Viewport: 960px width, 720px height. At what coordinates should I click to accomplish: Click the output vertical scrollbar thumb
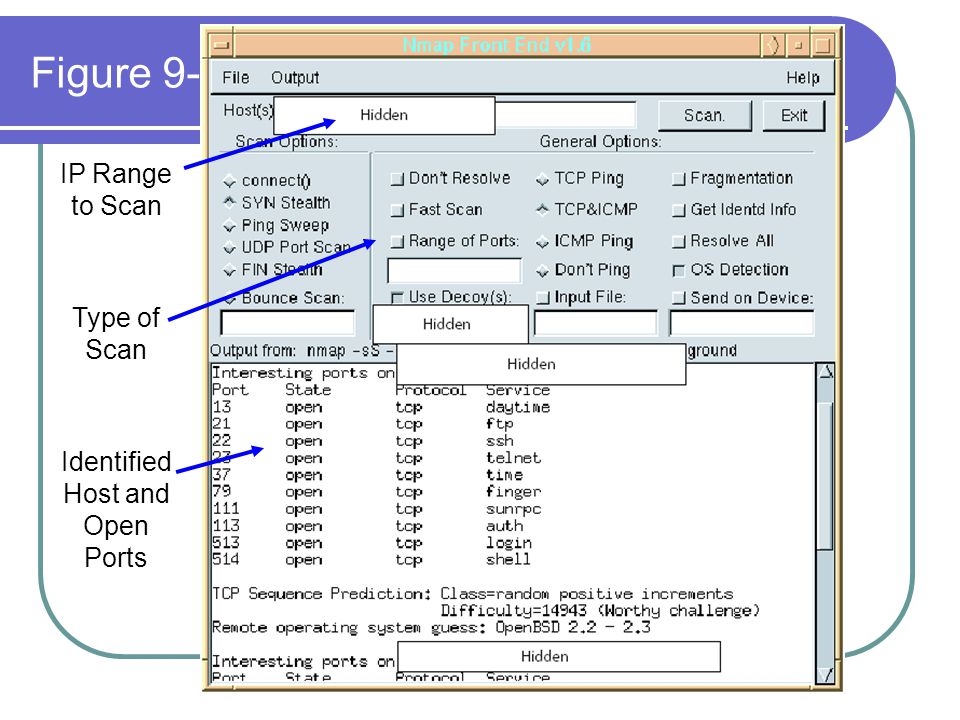826,476
